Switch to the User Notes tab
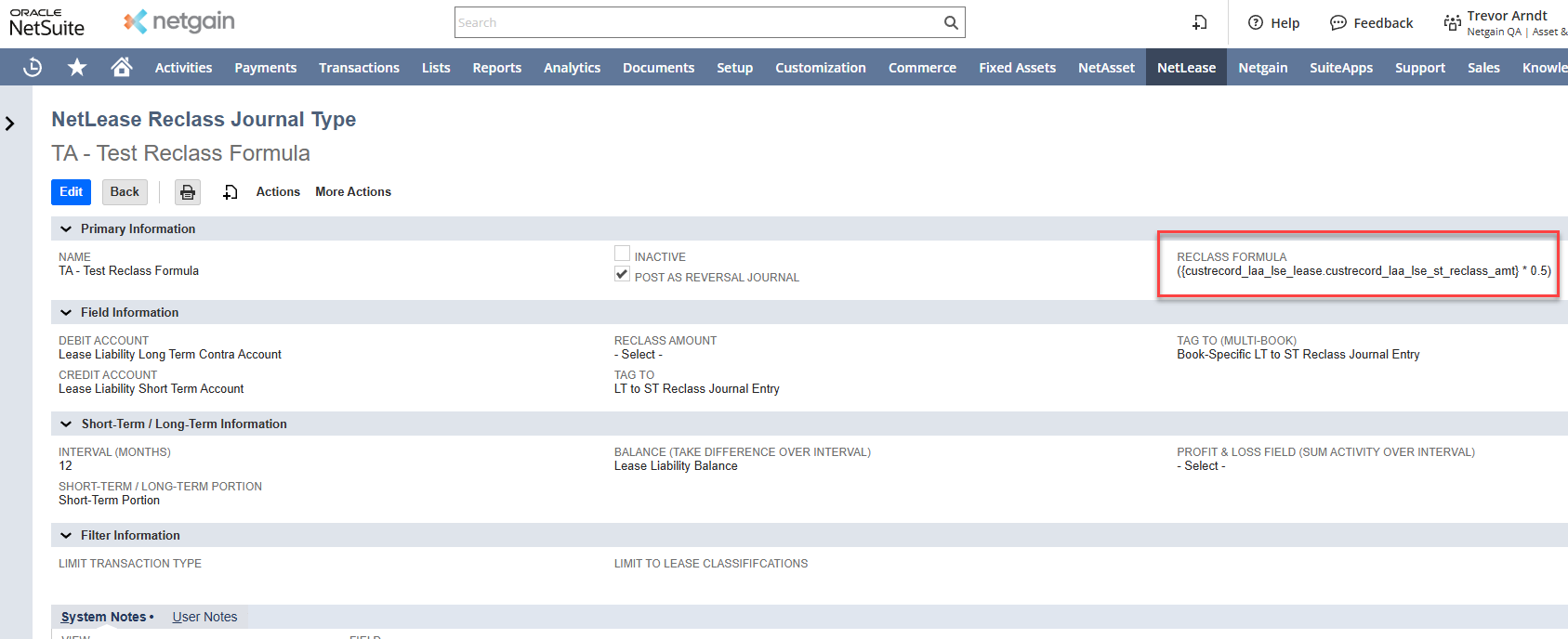Viewport: 1568px width, 639px height. coord(204,617)
